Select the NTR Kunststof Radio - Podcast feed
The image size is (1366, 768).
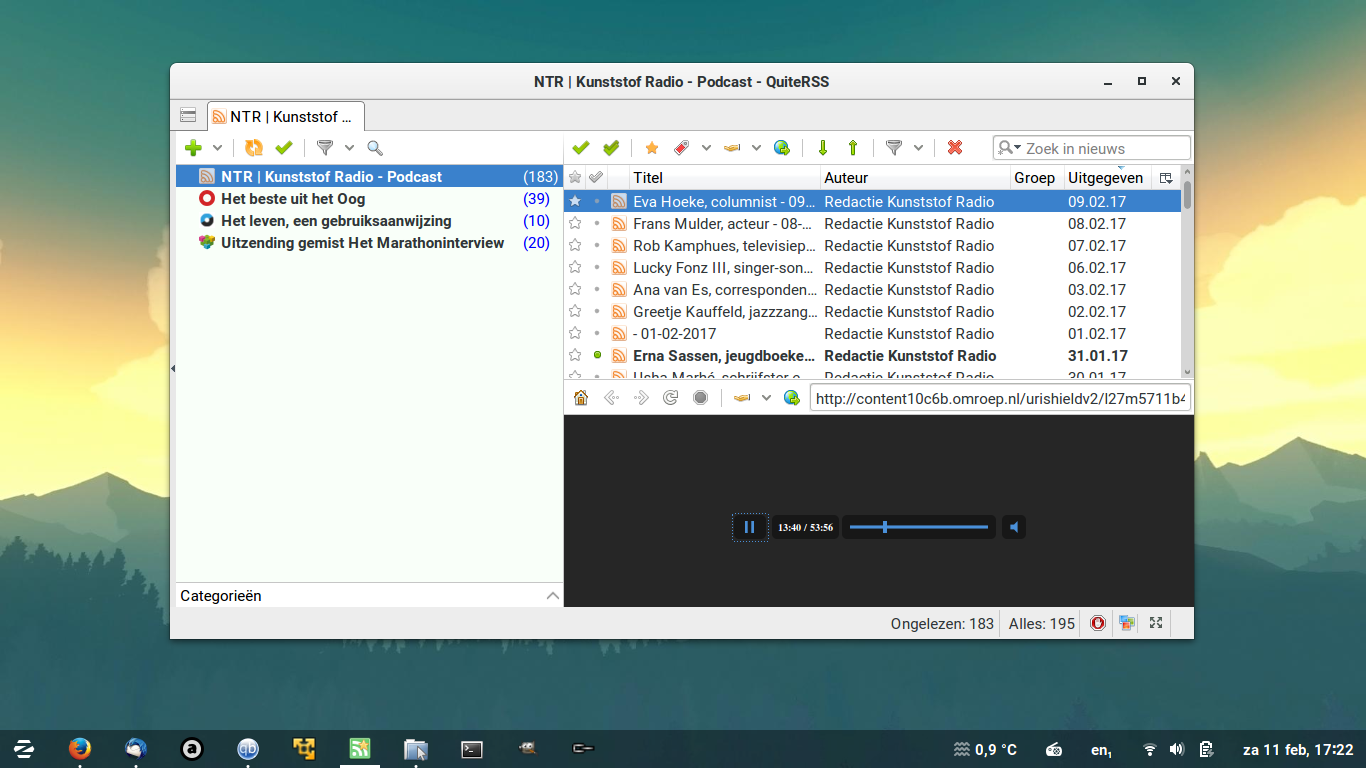coord(370,176)
